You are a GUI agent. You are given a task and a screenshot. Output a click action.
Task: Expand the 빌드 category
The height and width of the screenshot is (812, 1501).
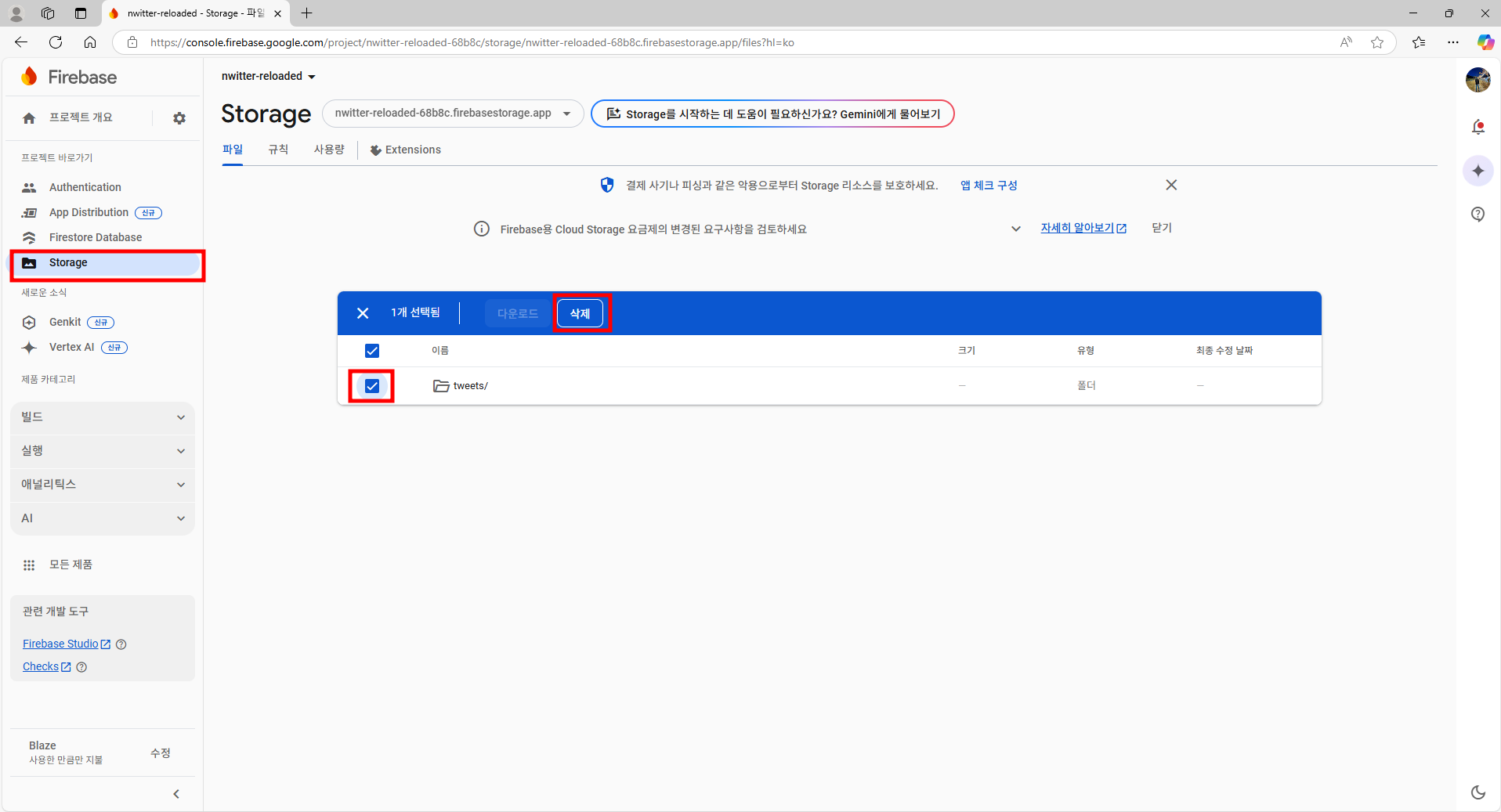pyautogui.click(x=103, y=417)
